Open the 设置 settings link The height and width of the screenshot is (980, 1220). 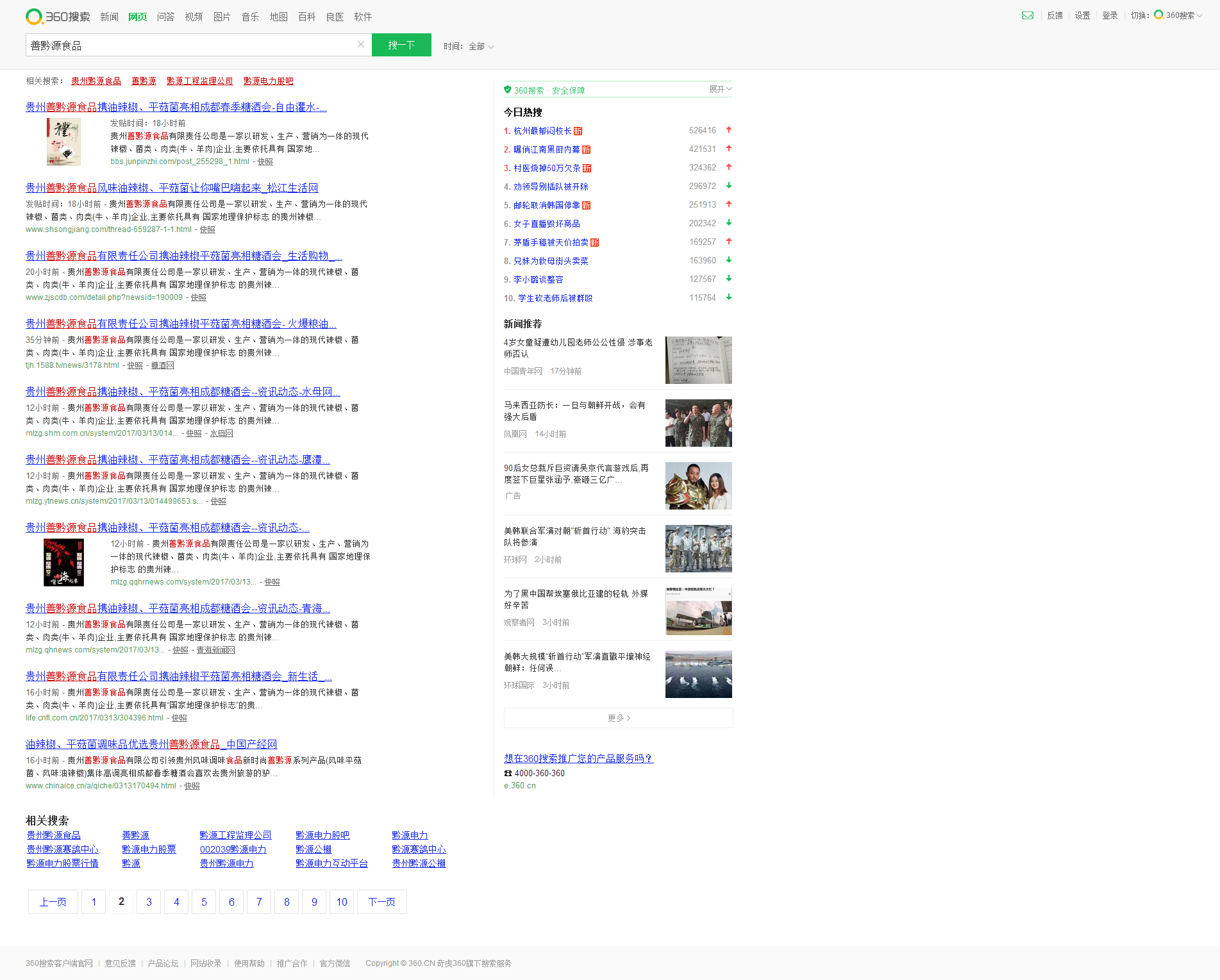[1082, 15]
